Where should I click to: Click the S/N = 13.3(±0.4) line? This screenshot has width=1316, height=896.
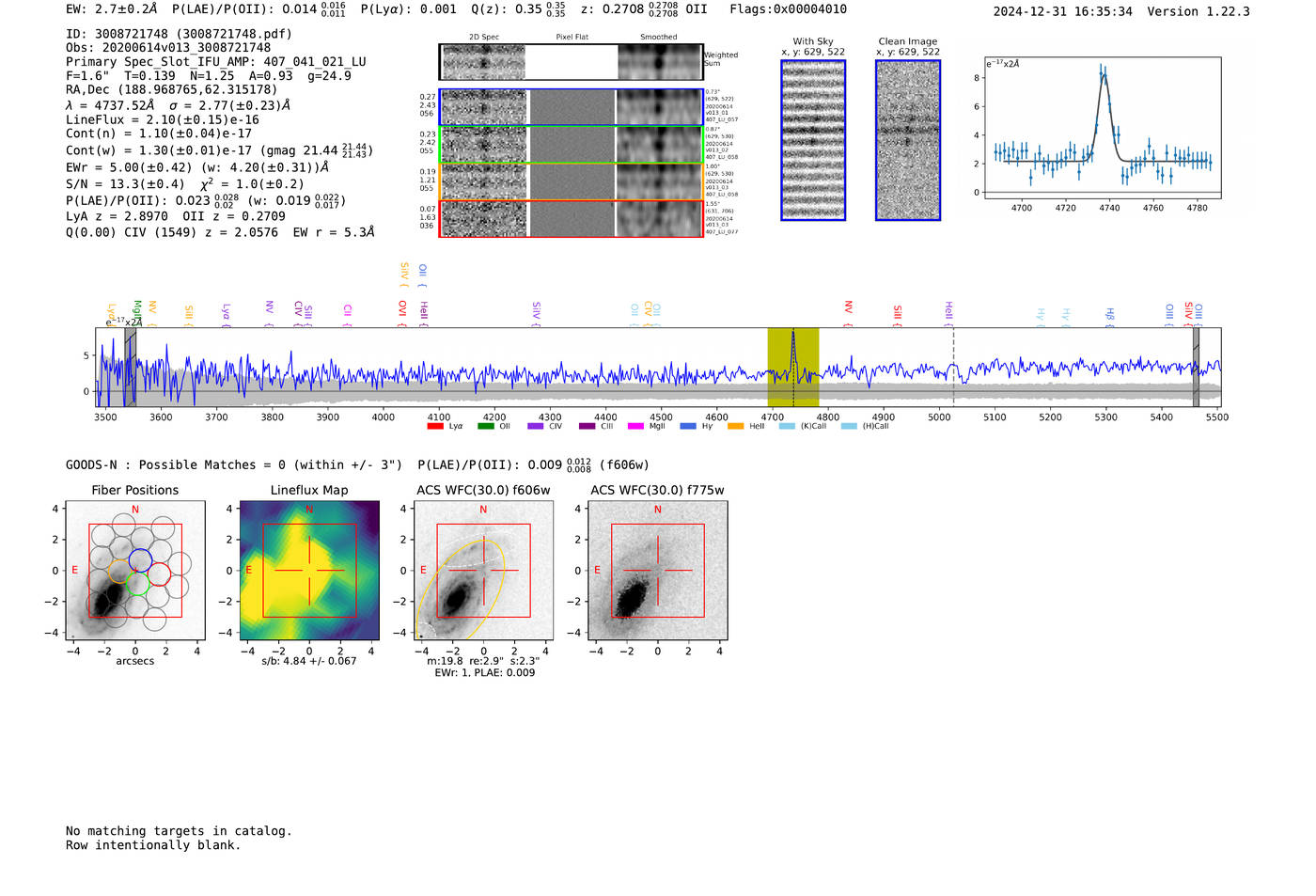[x=185, y=184]
